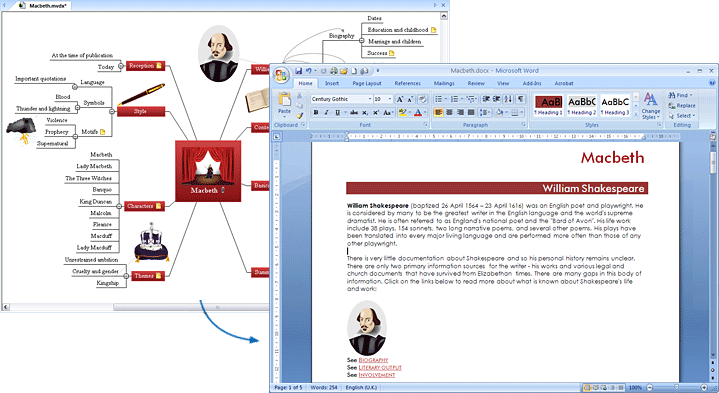Open the note icon on the Reception topic
This screenshot has width=719, height=393.
click(159, 66)
